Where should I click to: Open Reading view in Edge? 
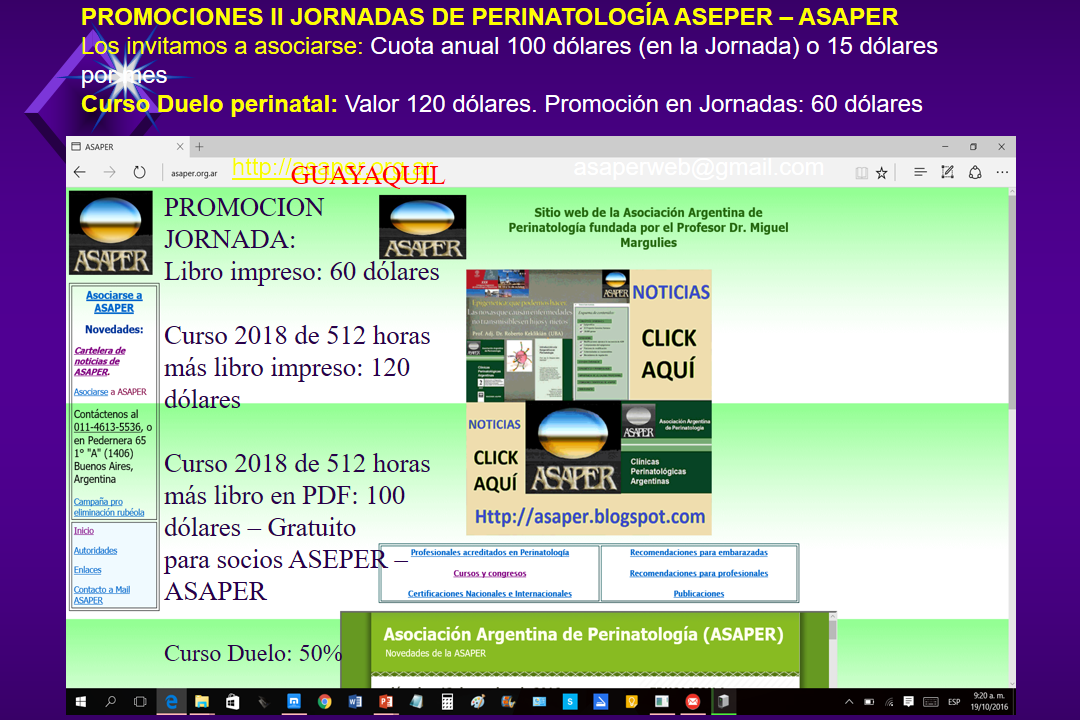click(861, 173)
